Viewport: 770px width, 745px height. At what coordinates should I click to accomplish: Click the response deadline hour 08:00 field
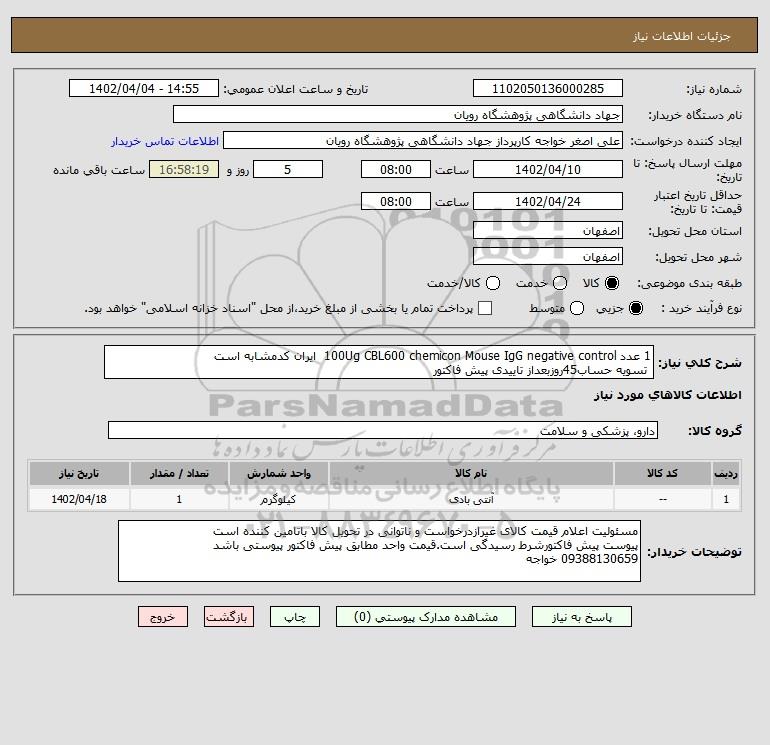pos(396,169)
